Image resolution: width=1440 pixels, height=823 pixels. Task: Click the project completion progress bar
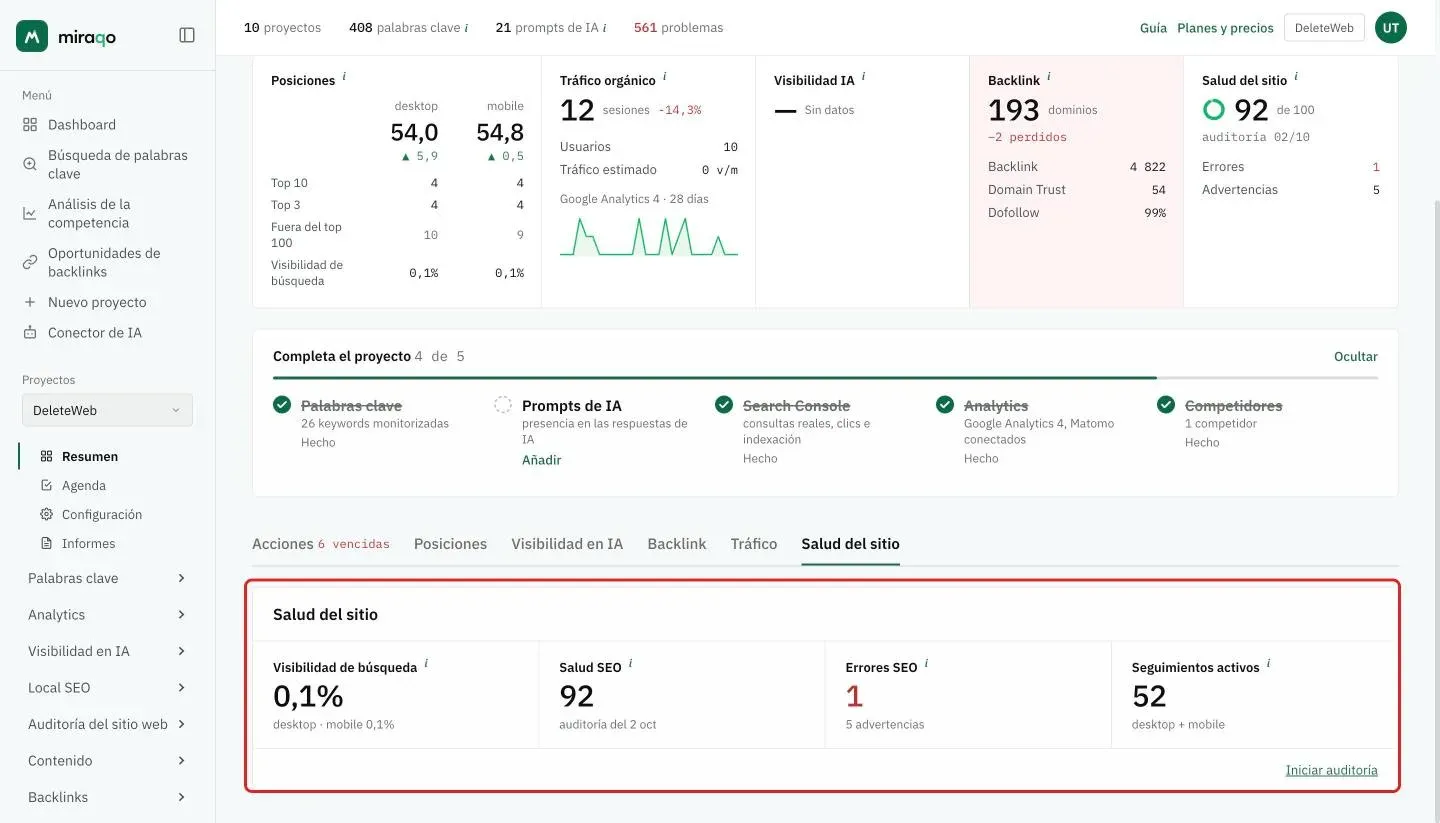point(825,378)
